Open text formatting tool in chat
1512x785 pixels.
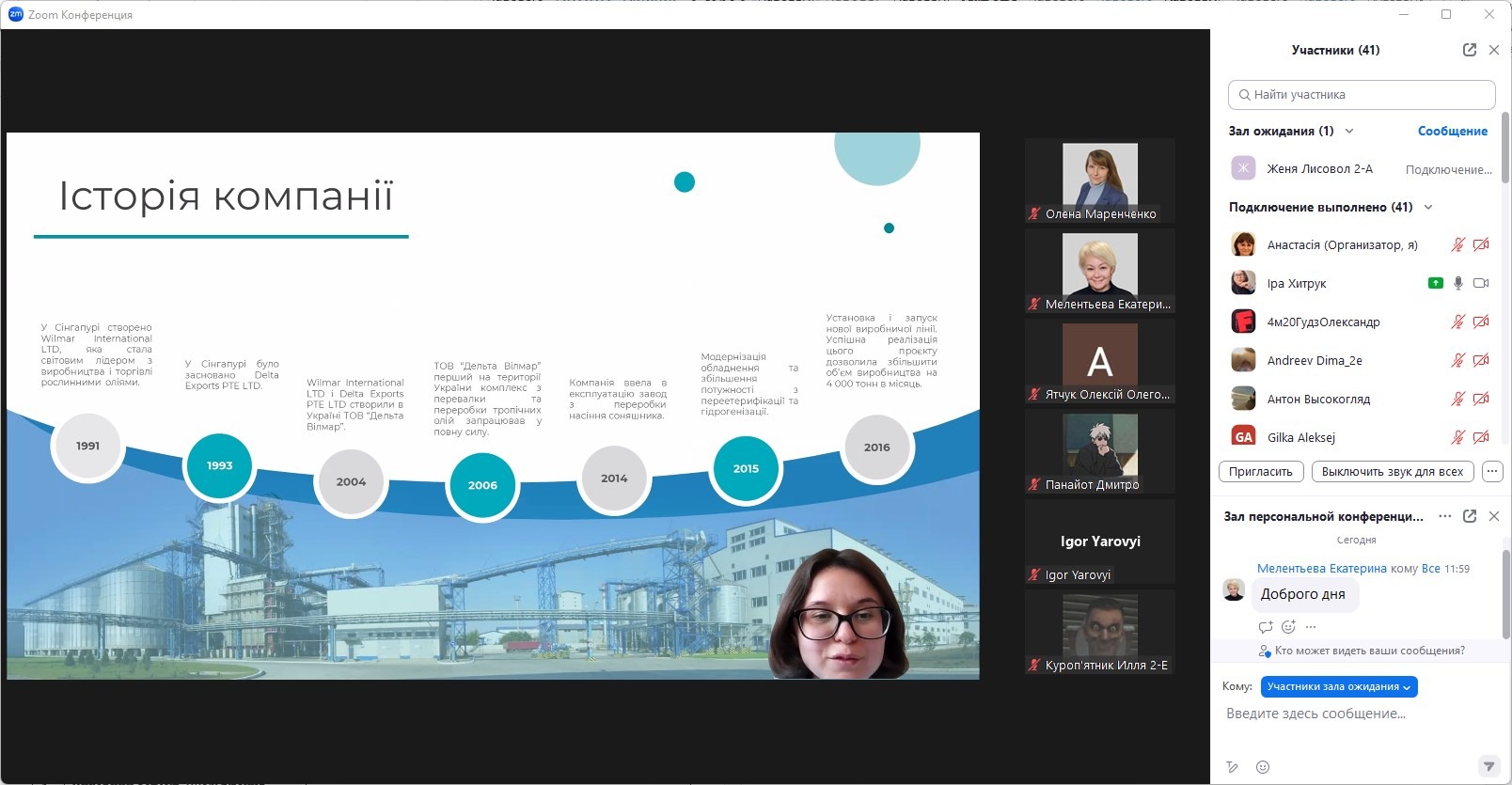tap(1233, 767)
